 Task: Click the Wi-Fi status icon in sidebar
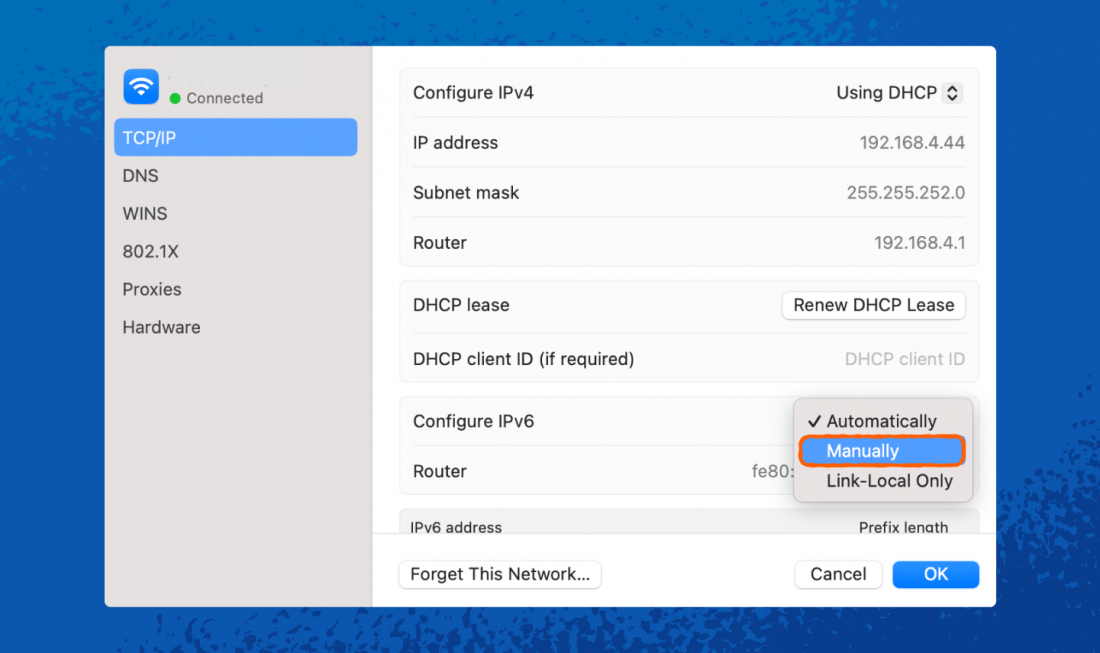click(140, 87)
